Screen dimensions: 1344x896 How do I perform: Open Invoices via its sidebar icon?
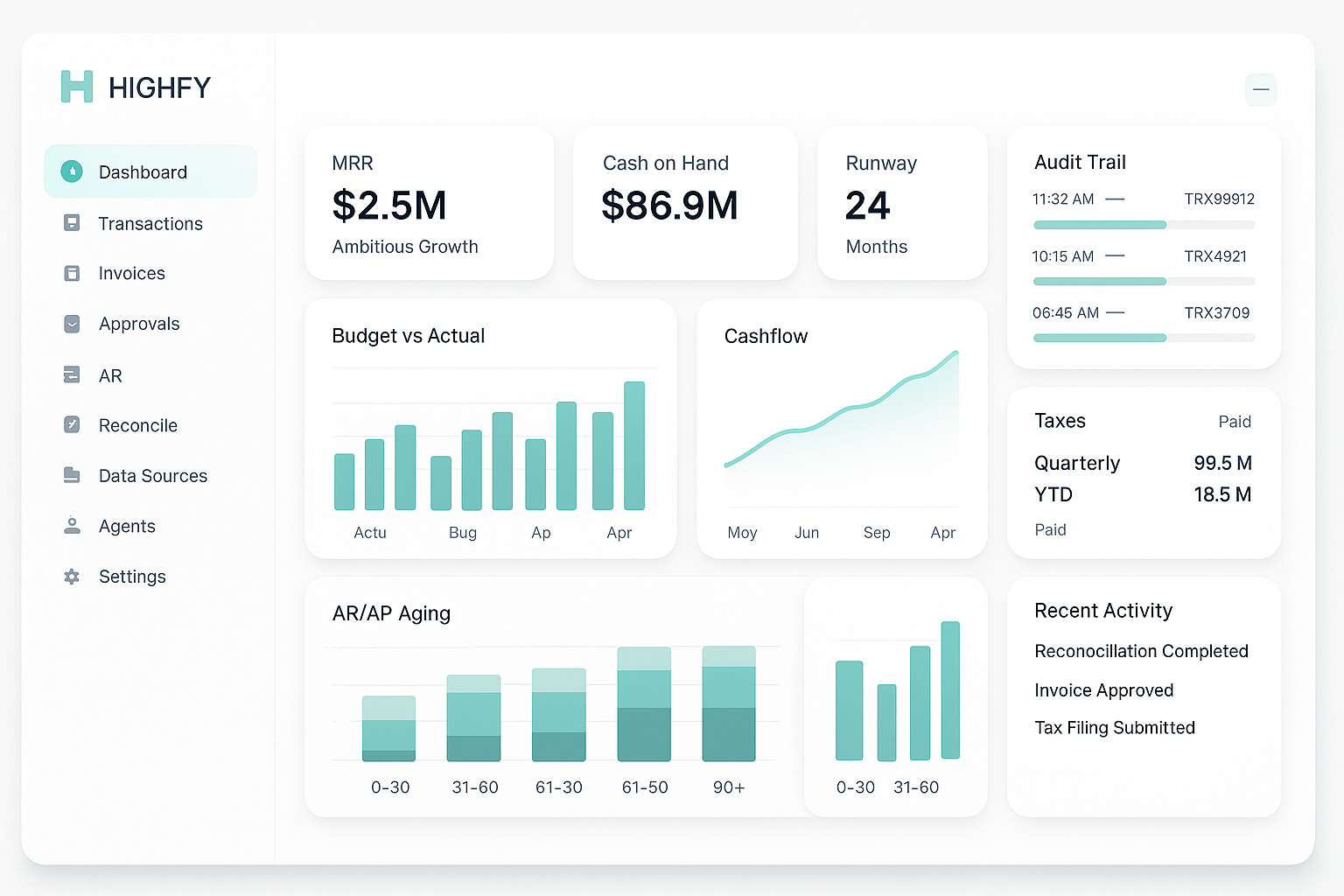pos(71,273)
